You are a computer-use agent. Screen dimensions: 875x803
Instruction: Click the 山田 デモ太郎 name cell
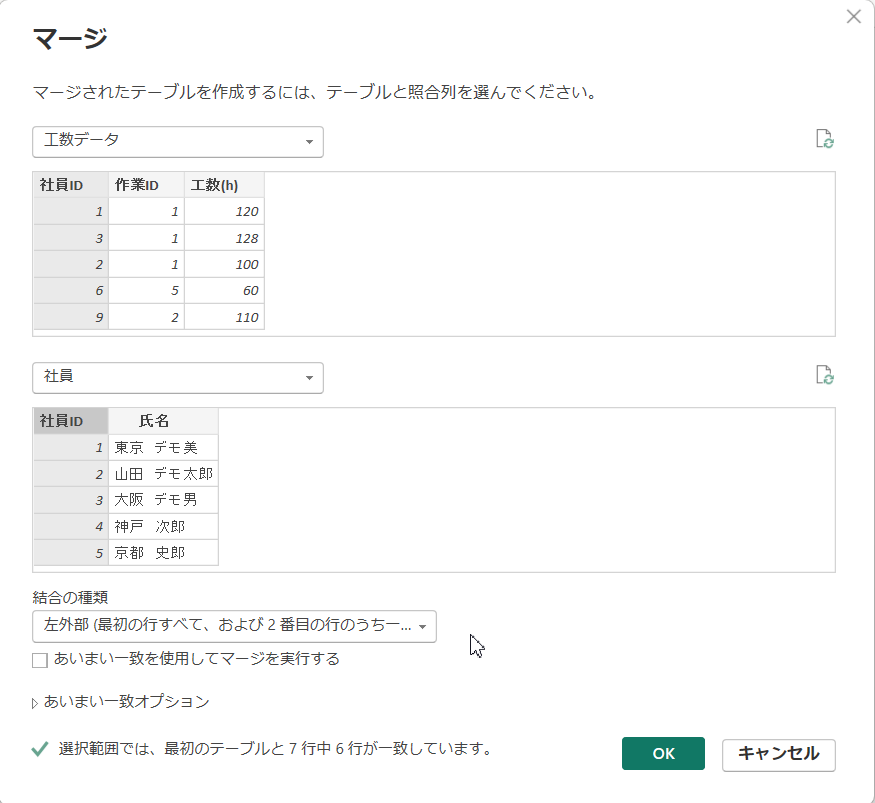point(163,473)
